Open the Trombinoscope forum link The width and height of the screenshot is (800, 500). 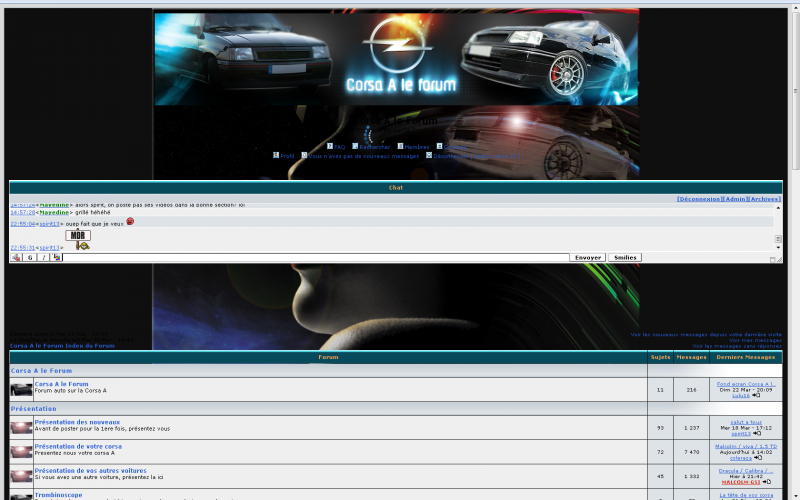58,495
